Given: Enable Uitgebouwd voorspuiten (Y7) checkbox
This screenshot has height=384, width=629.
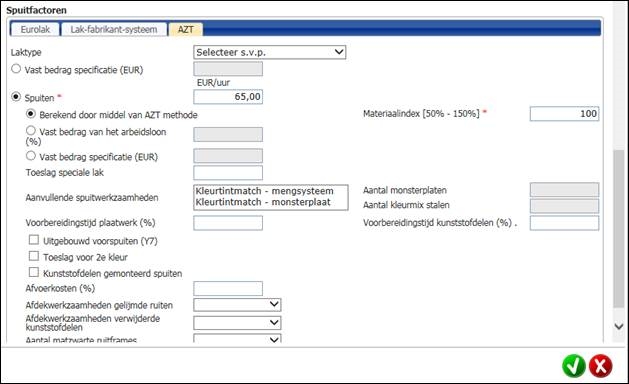Looking at the screenshot, I should pos(34,240).
